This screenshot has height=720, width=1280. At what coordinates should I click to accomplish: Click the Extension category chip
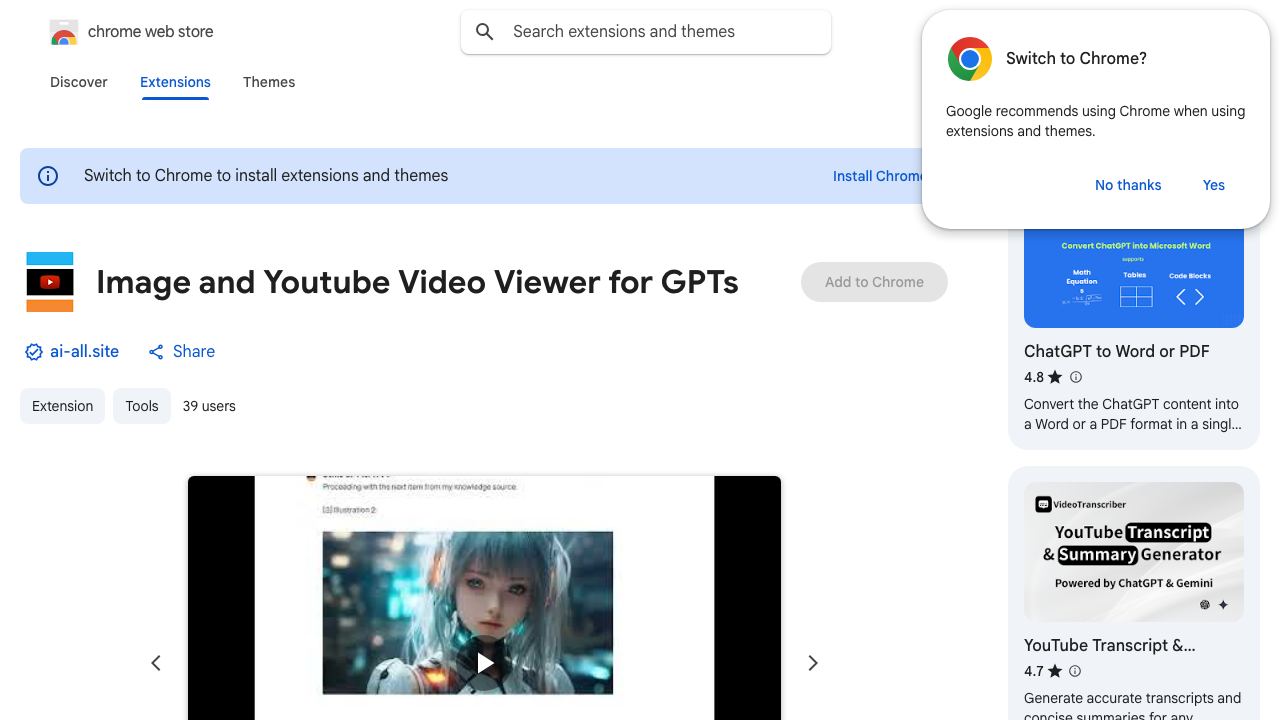point(62,406)
